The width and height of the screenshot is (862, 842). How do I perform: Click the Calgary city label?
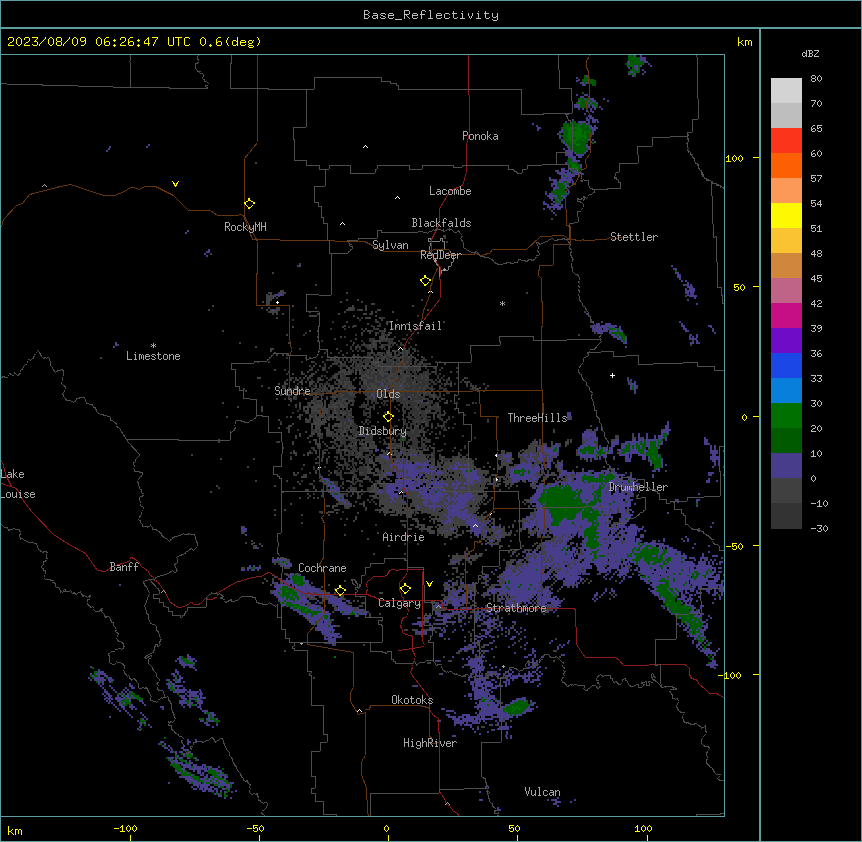click(399, 603)
